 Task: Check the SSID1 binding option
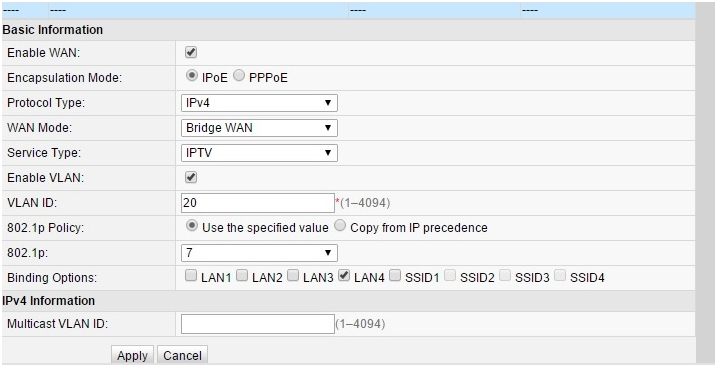coord(396,276)
